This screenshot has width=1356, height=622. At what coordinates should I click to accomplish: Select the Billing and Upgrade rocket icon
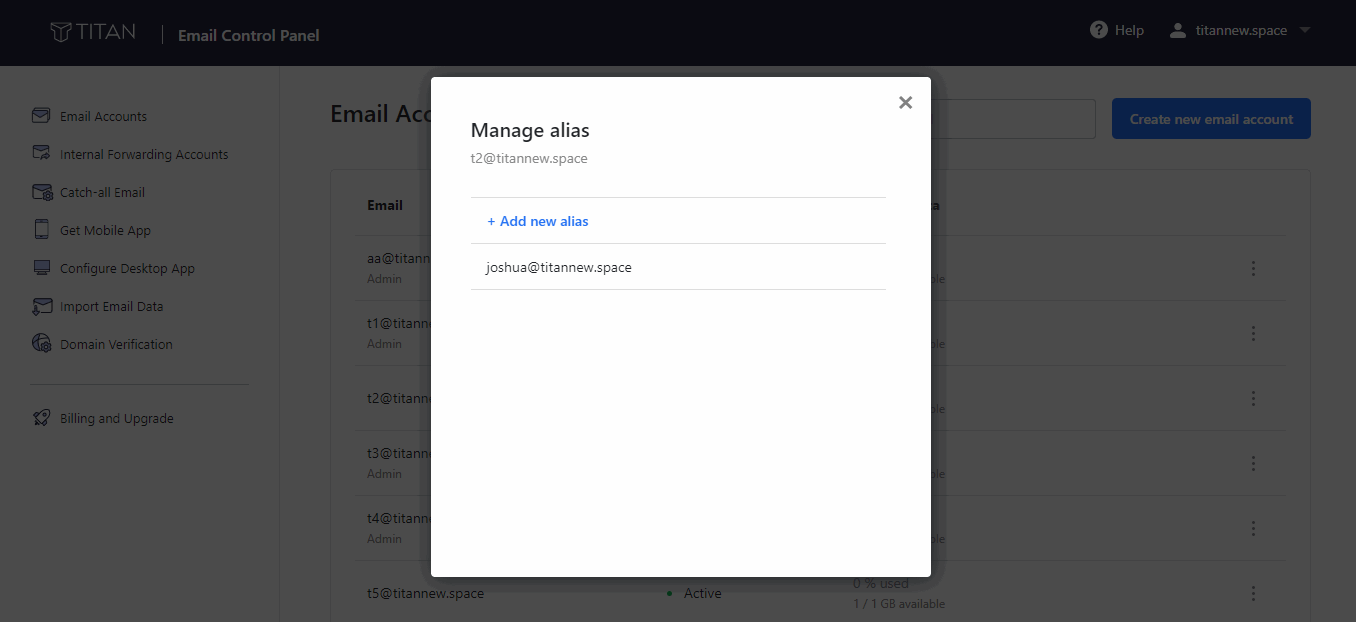point(41,417)
